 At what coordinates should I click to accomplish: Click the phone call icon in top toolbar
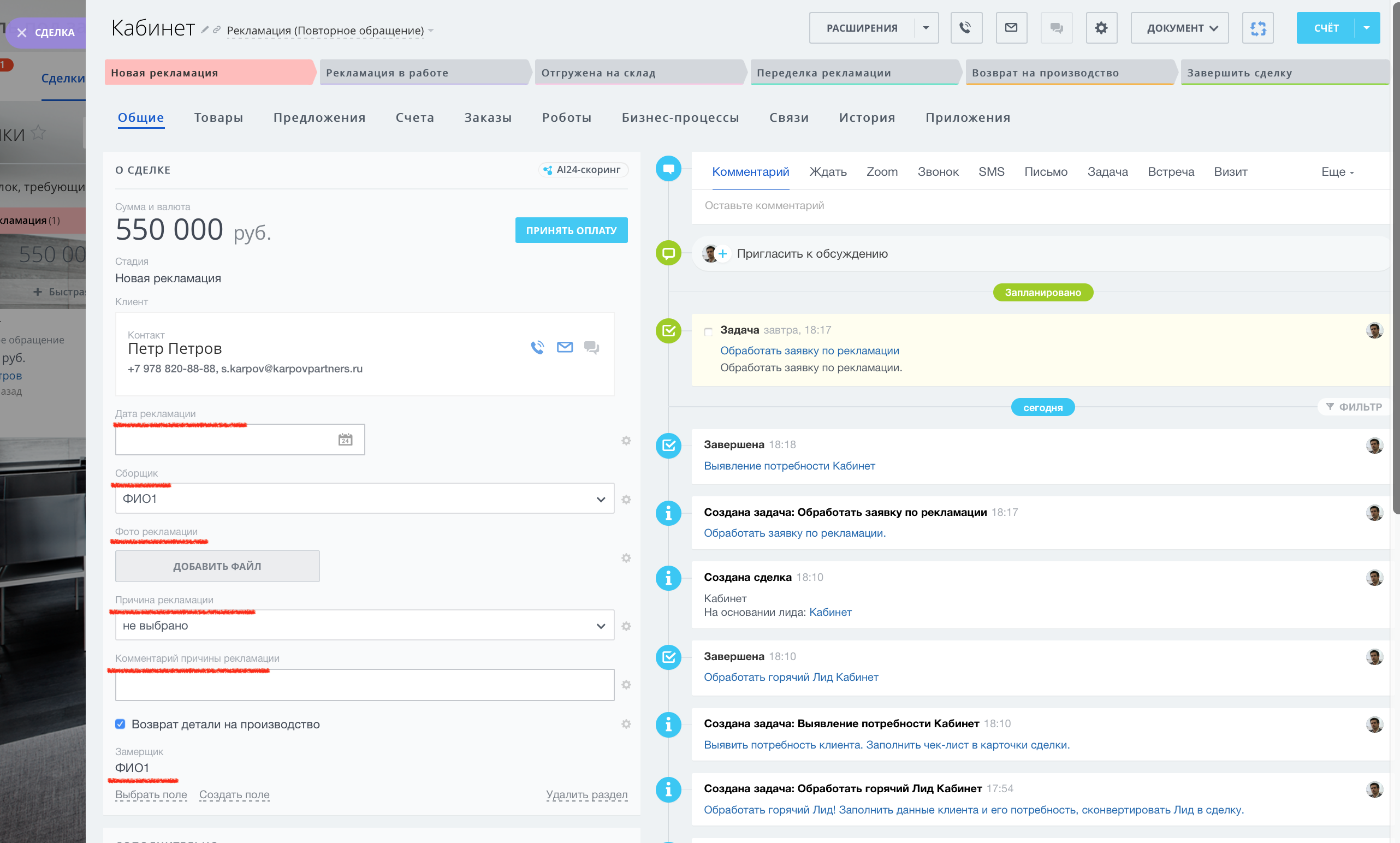click(966, 28)
